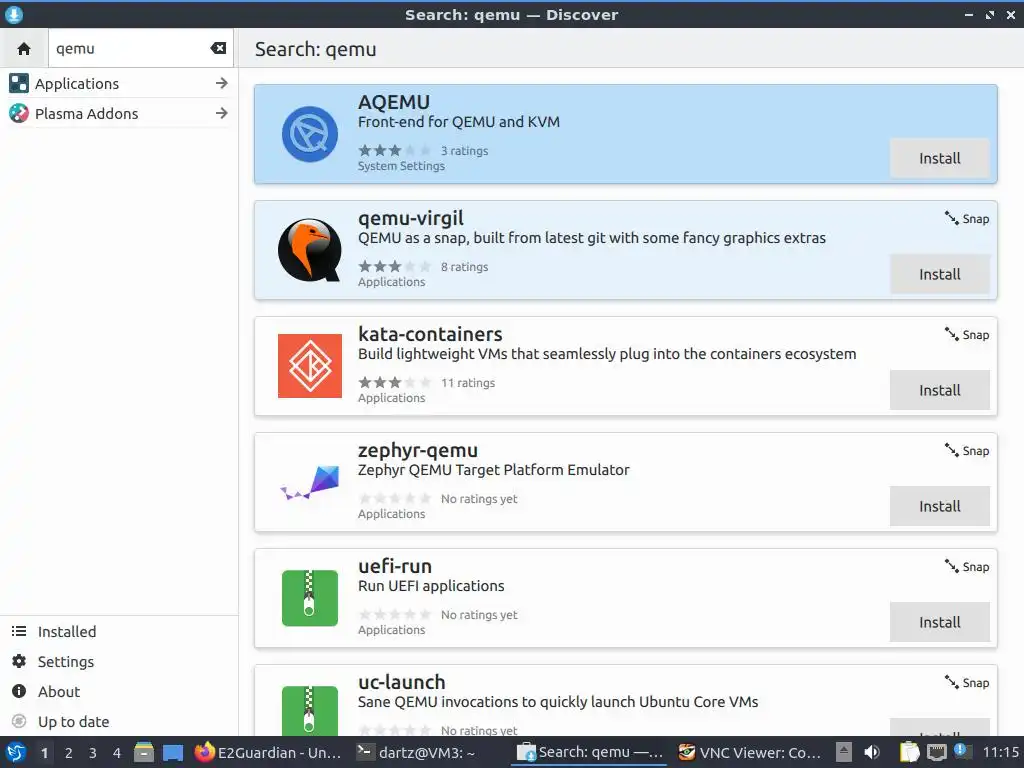The width and height of the screenshot is (1024, 768).
Task: Click the Plasma Addons icon
Action: coord(19,114)
